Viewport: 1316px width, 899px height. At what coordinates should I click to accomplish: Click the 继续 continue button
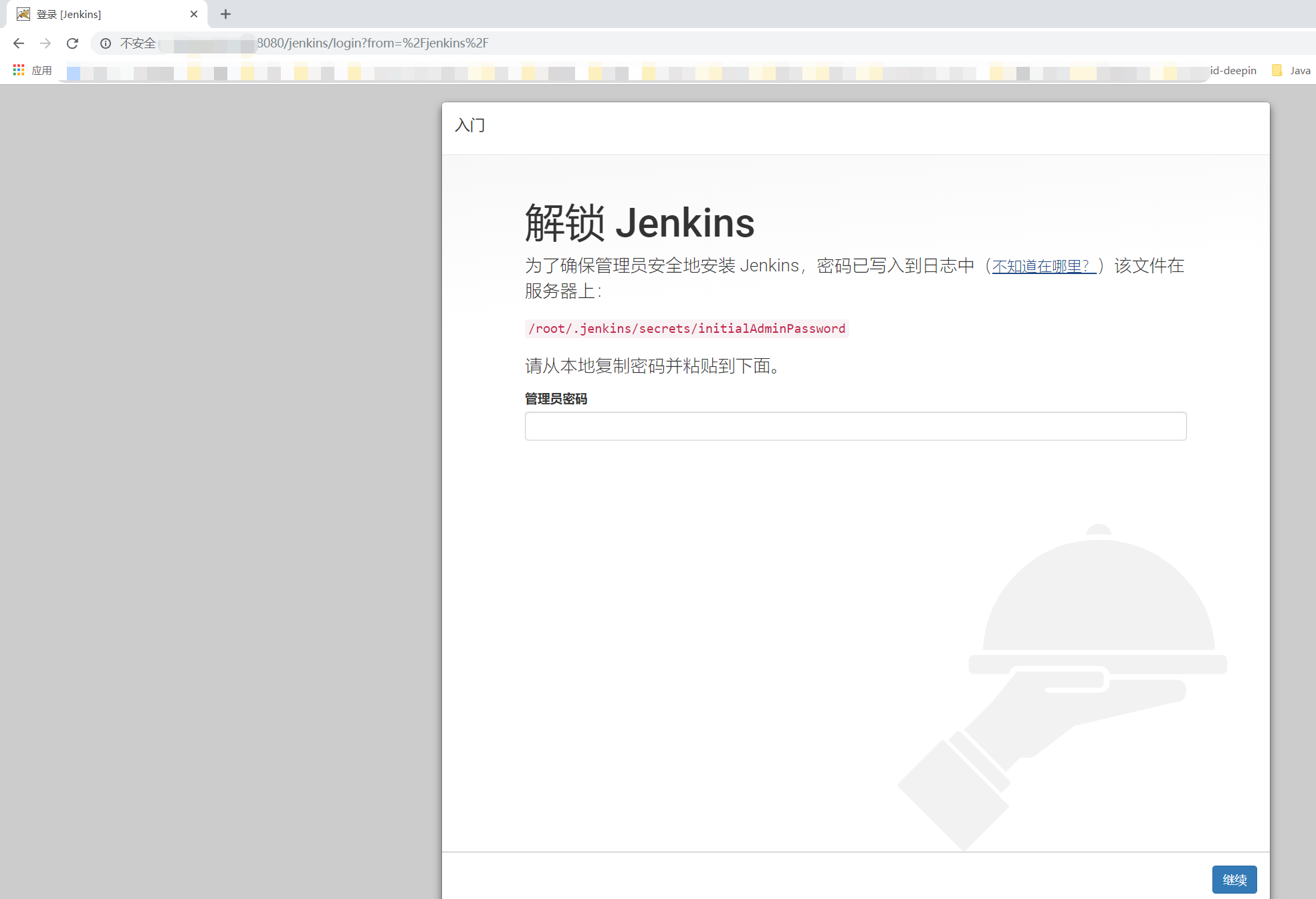point(1234,880)
